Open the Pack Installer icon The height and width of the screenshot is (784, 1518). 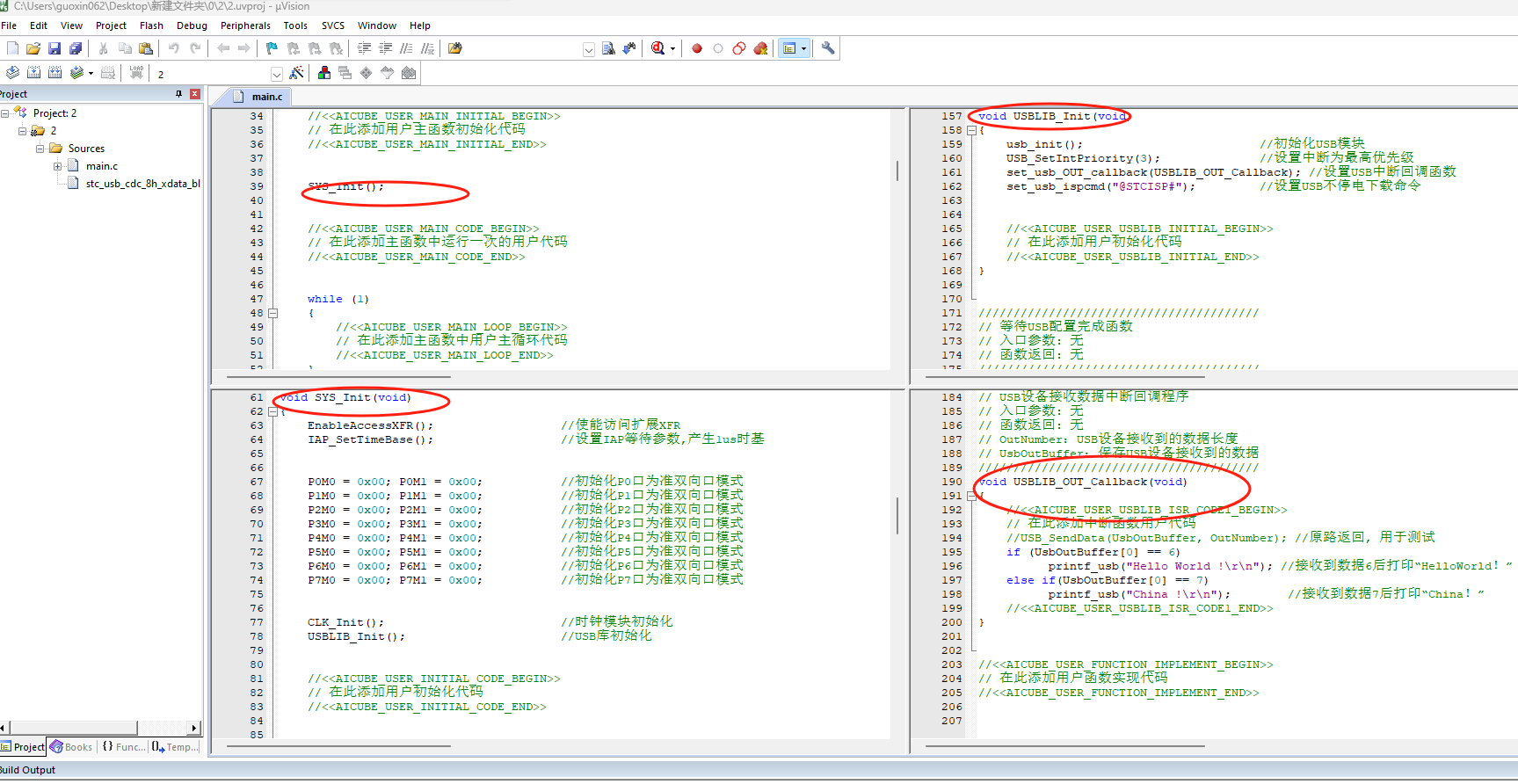pyautogui.click(x=409, y=73)
